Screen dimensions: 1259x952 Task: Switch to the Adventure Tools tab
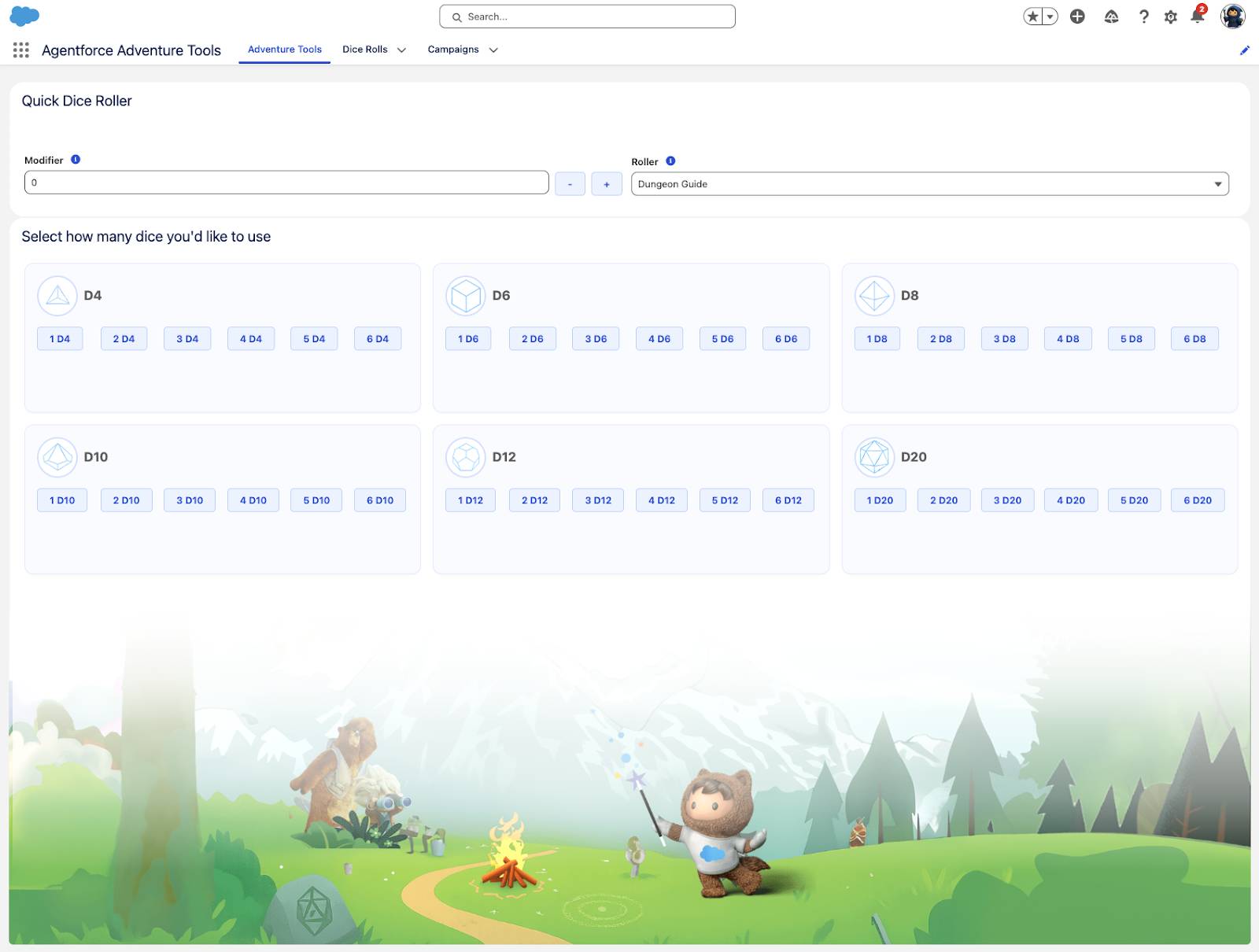point(284,49)
